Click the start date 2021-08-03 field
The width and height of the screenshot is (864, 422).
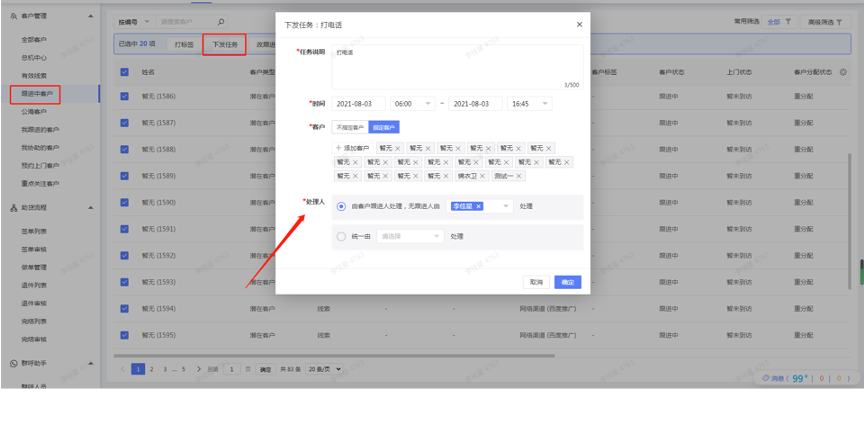tap(359, 104)
